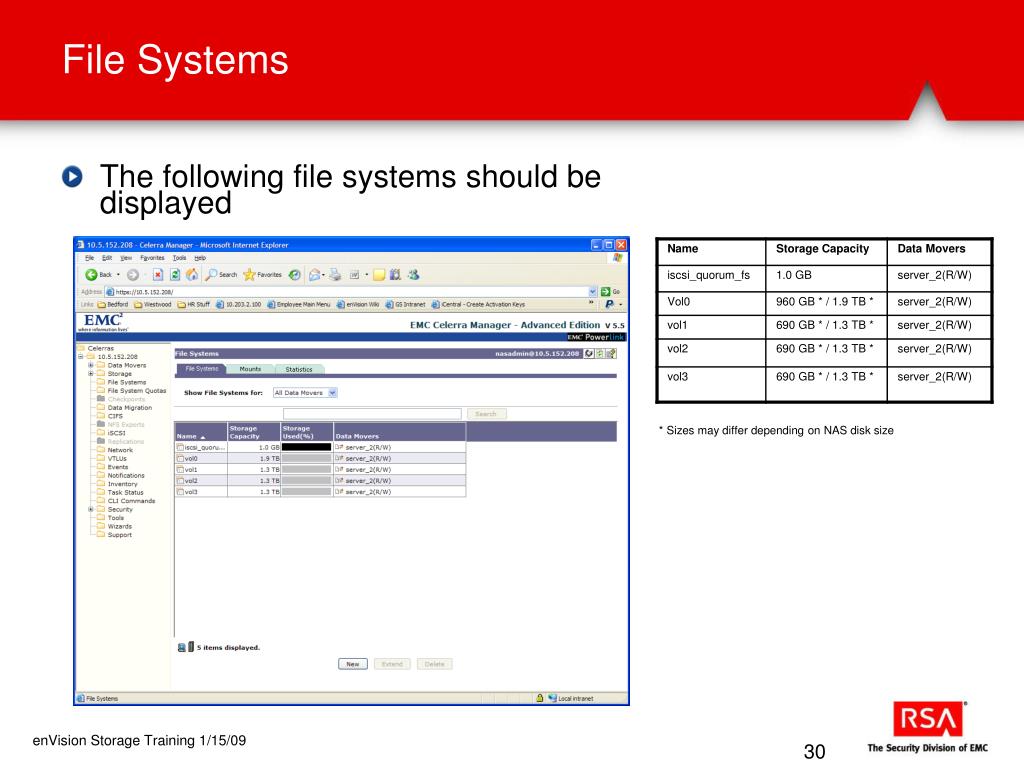Click the Stop loading icon with red X
Viewport: 1024px width, 768px height.
[158, 275]
